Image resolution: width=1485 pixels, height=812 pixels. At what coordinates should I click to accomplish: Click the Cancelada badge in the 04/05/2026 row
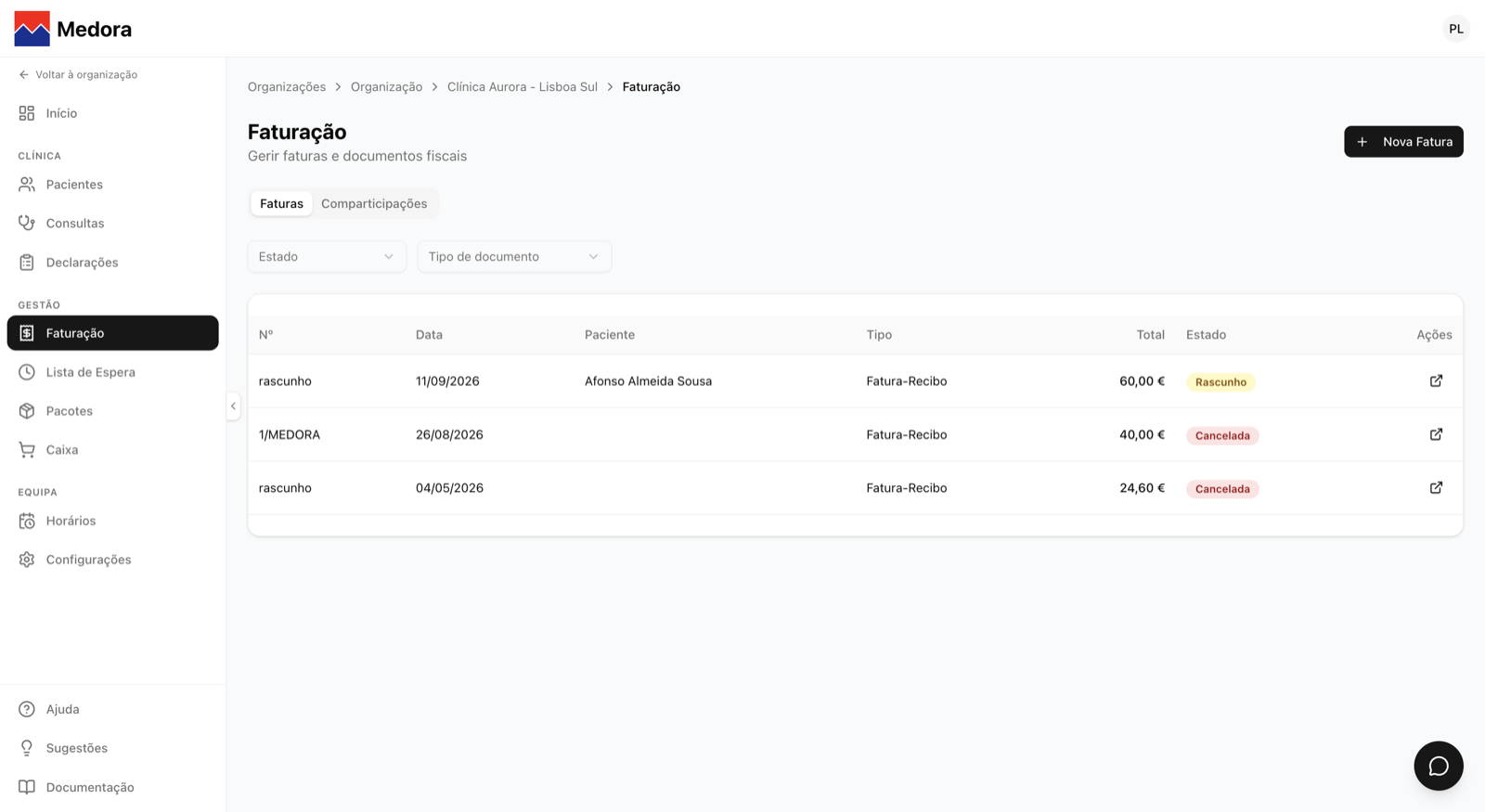(x=1222, y=489)
